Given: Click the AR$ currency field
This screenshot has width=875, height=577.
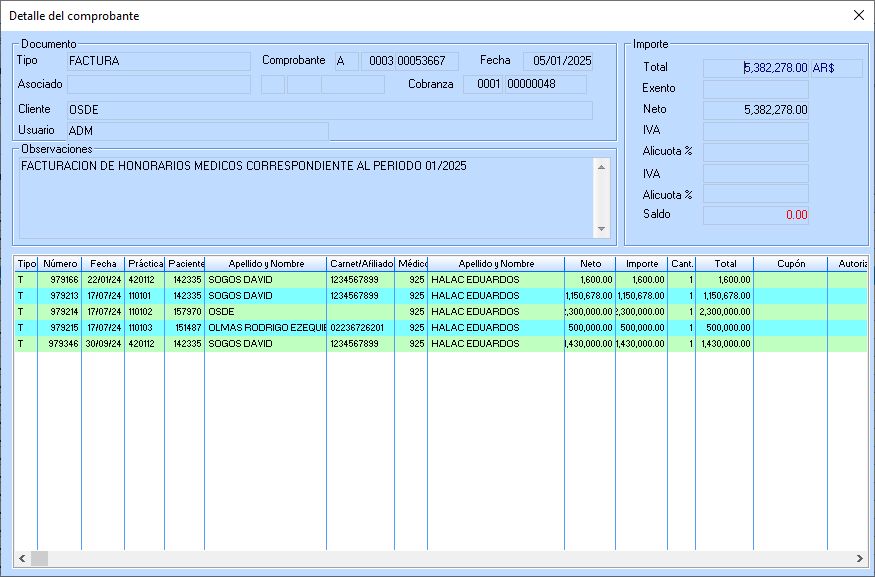Looking at the screenshot, I should click(836, 68).
